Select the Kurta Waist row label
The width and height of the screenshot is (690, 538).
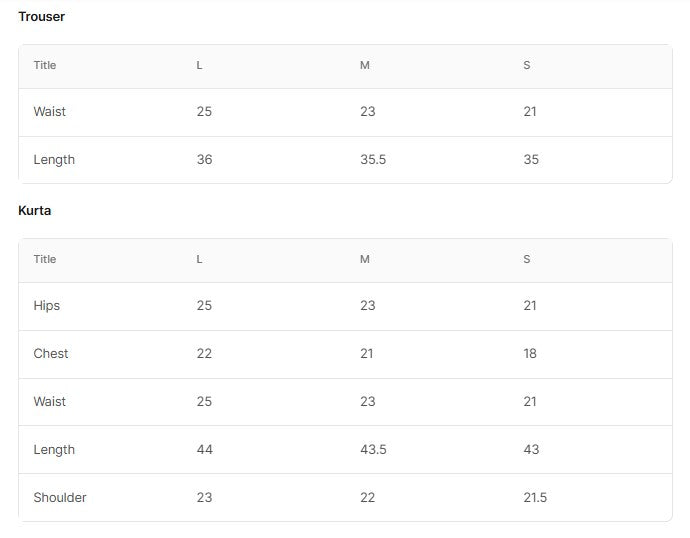pyautogui.click(x=50, y=402)
